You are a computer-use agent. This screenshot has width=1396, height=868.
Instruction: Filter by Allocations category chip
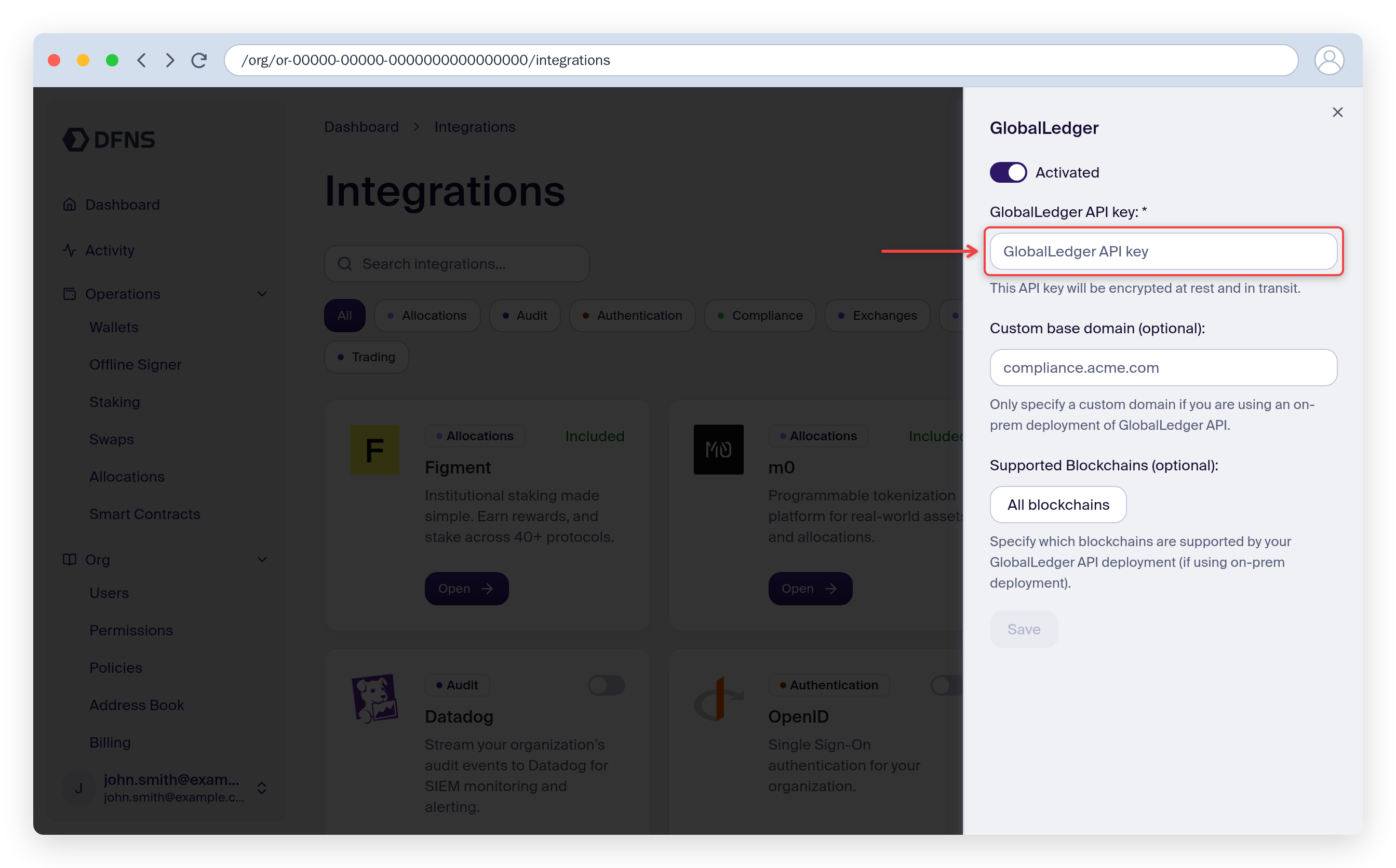point(427,315)
